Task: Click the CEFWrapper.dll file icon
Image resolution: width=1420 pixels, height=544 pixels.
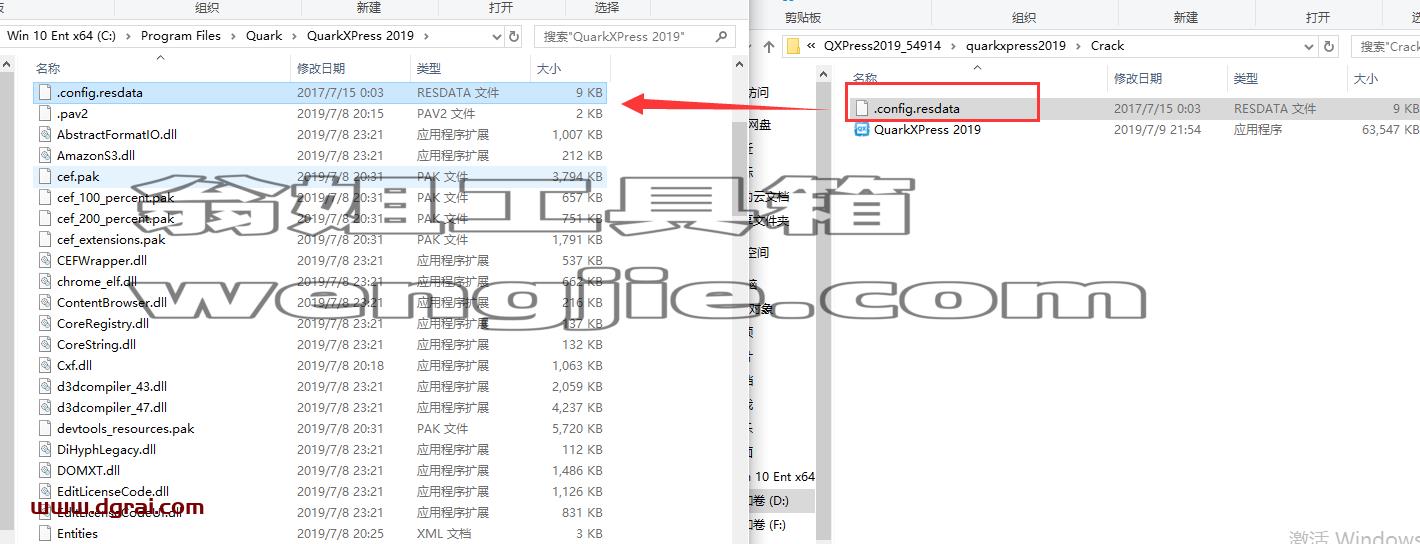Action: (45, 260)
